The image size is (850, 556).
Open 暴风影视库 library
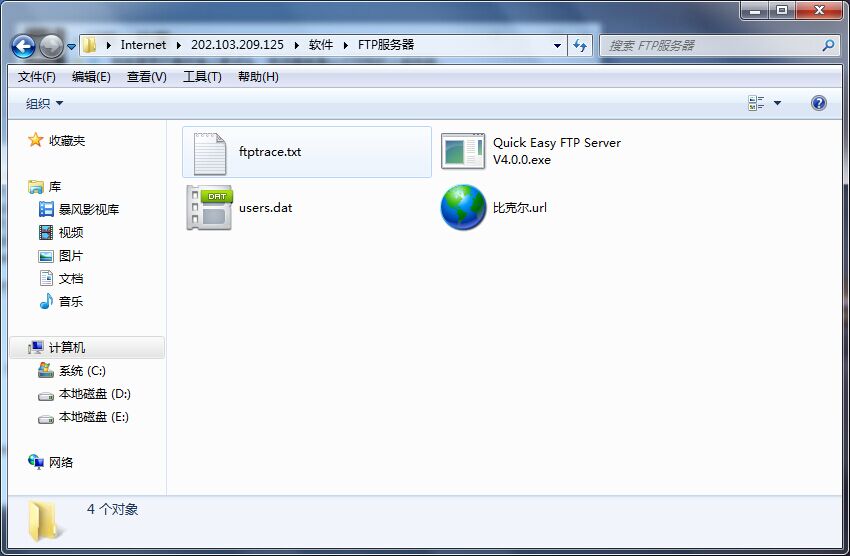(x=89, y=209)
